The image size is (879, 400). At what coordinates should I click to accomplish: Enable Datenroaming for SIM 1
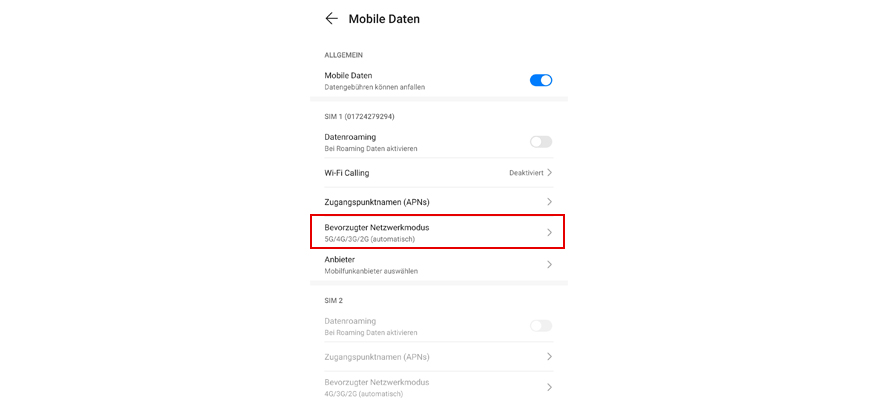coord(541,142)
